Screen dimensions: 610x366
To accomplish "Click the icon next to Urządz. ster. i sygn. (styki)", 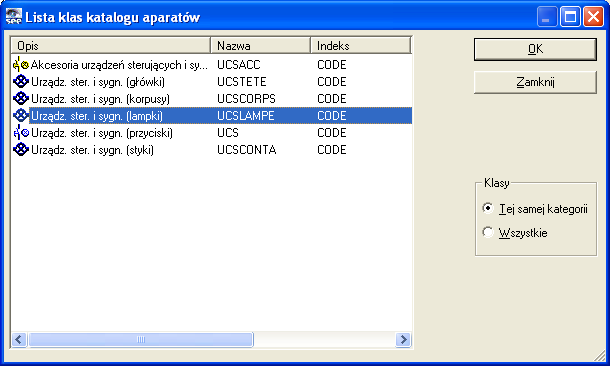I will 21,150.
